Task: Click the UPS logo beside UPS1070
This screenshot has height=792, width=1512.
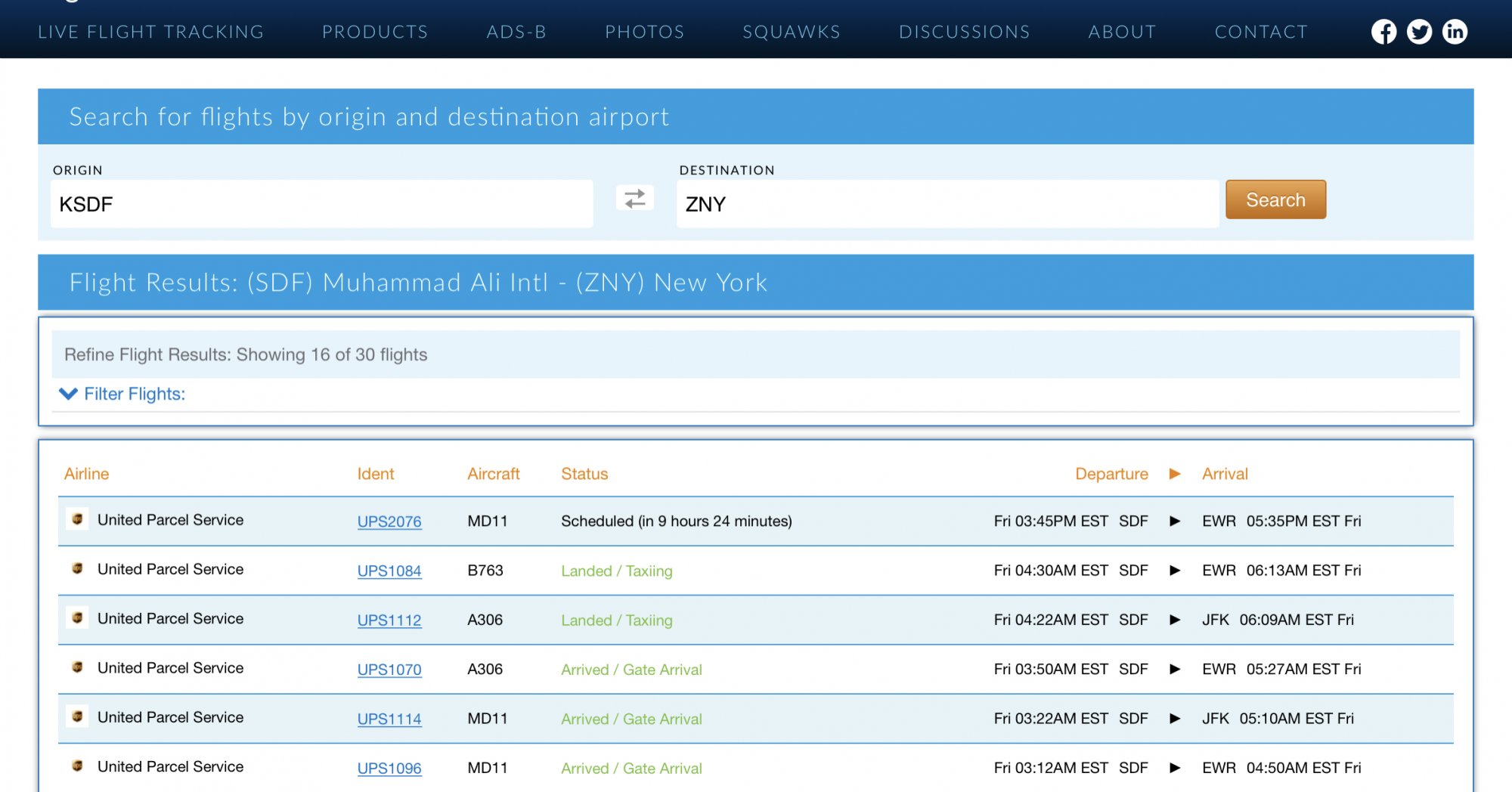Action: [77, 667]
